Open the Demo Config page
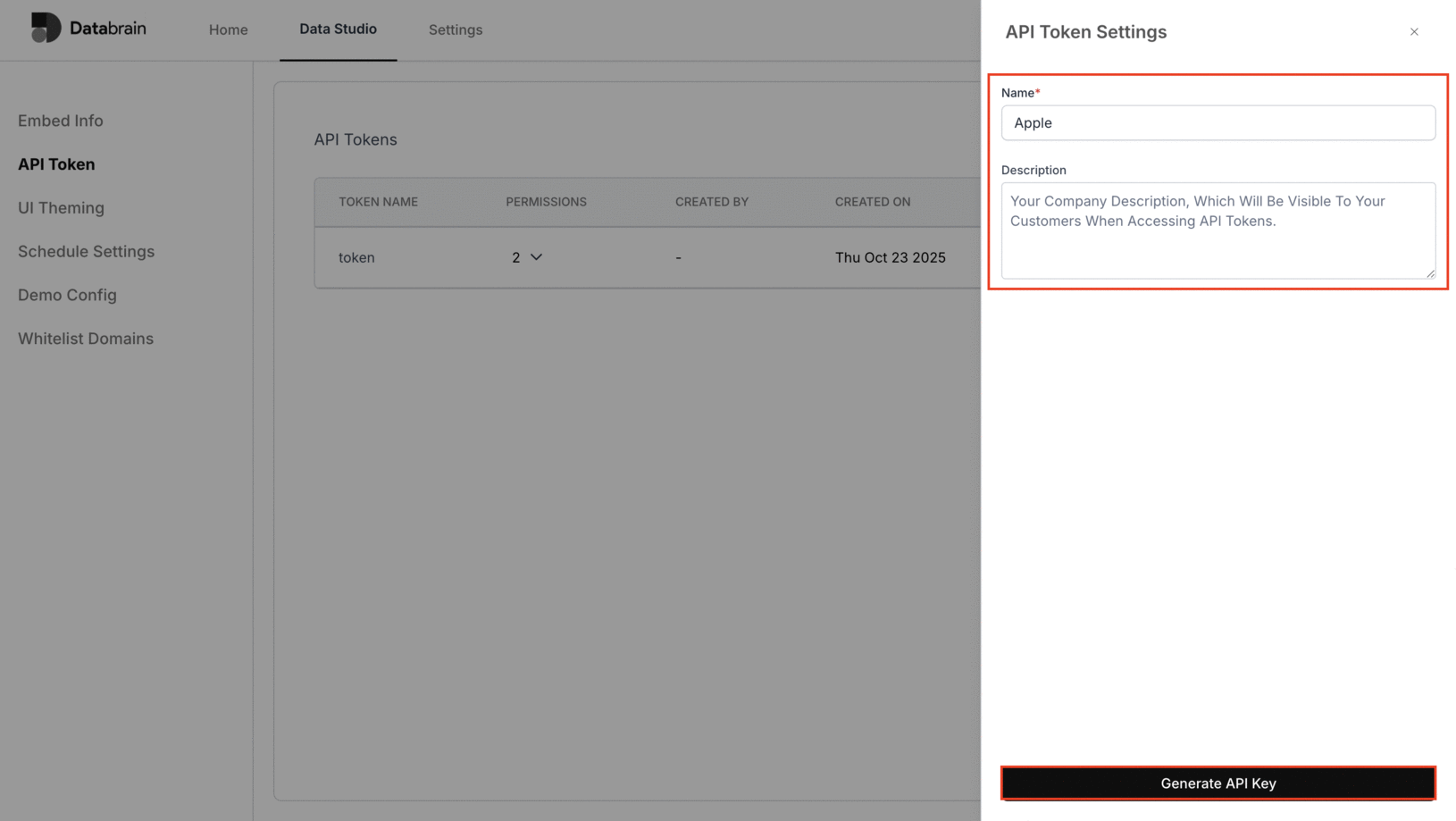This screenshot has height=821, width=1456. 66,295
